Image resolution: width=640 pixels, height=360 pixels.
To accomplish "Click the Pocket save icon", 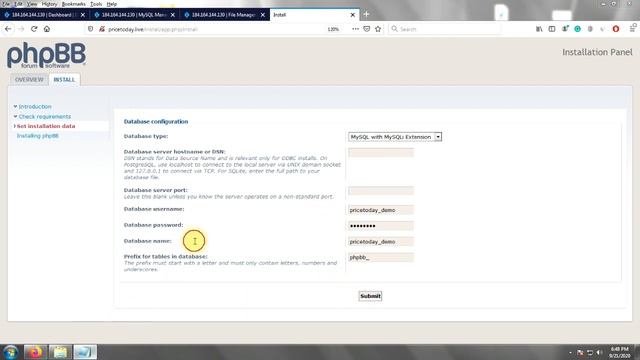I will tap(367, 29).
